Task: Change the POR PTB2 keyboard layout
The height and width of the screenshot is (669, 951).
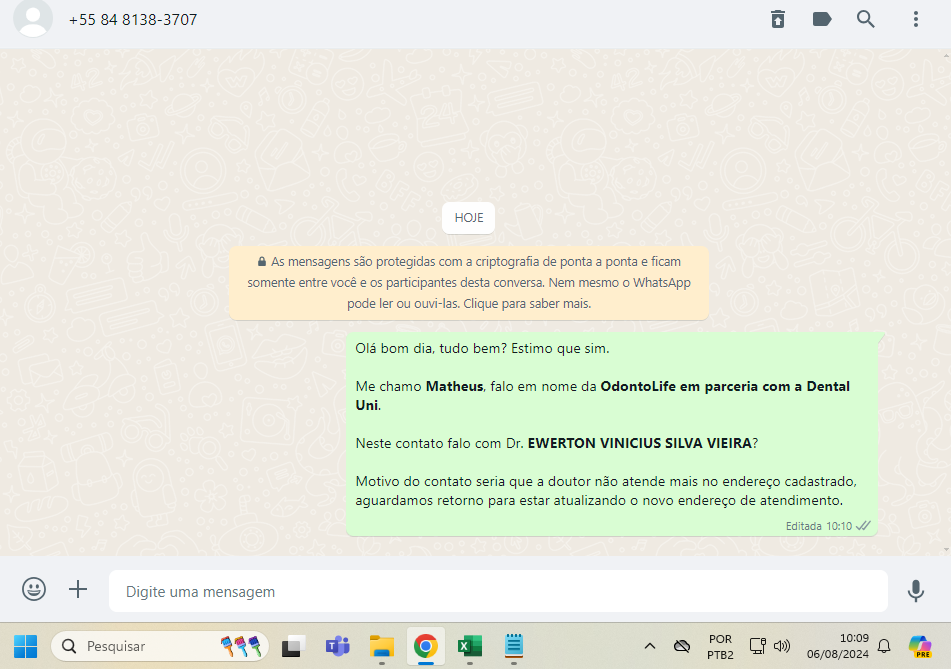Action: tap(720, 647)
